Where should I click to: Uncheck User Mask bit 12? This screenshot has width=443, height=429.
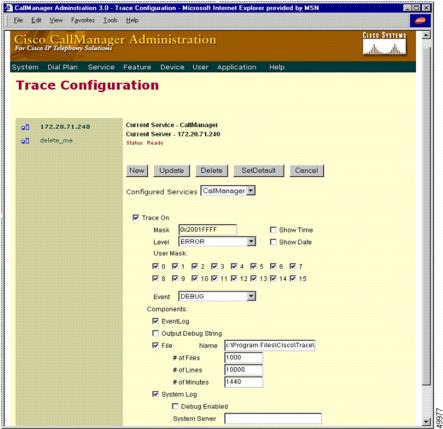[x=234, y=278]
